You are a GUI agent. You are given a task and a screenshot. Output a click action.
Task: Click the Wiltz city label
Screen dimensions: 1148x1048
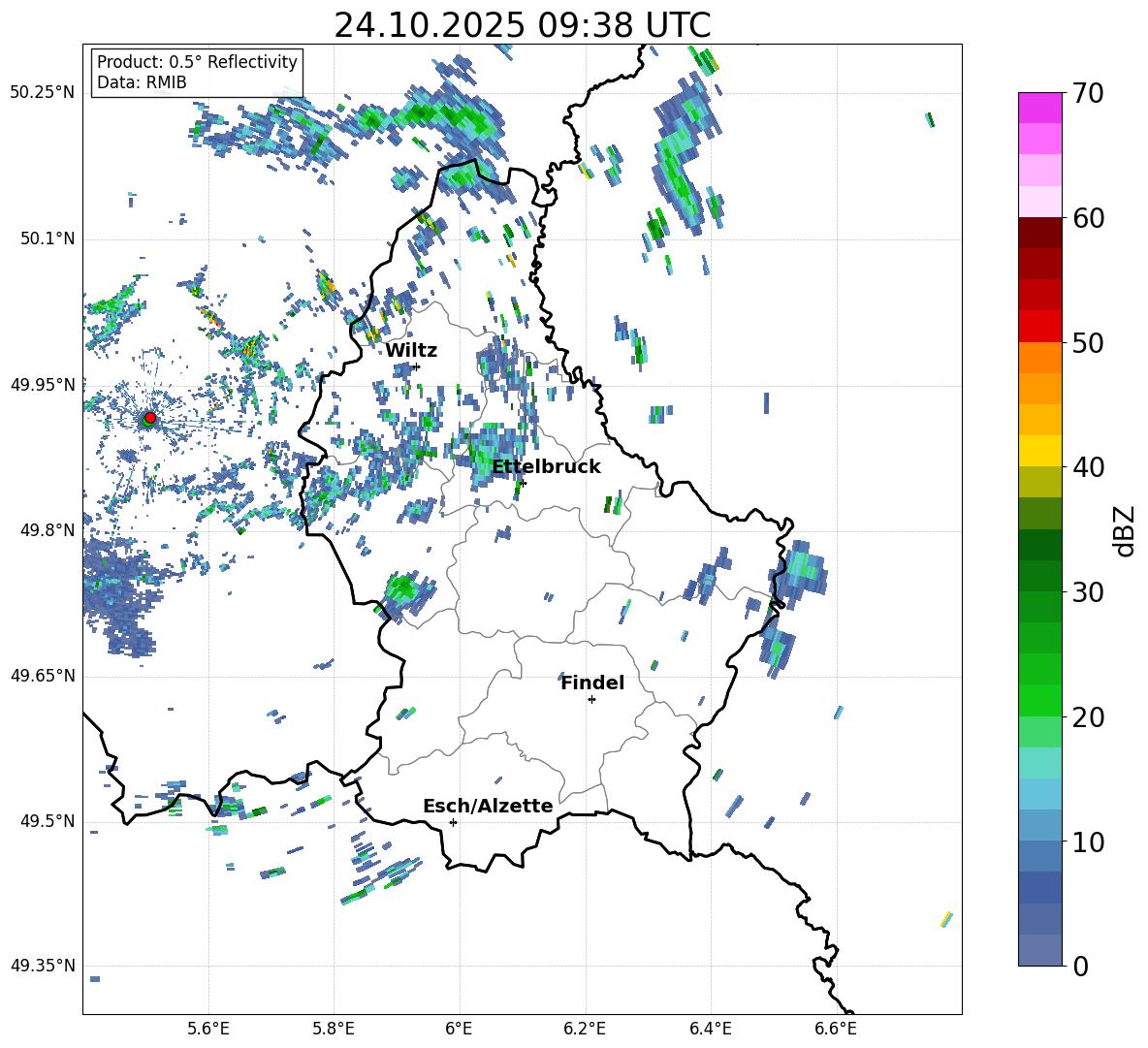(411, 351)
